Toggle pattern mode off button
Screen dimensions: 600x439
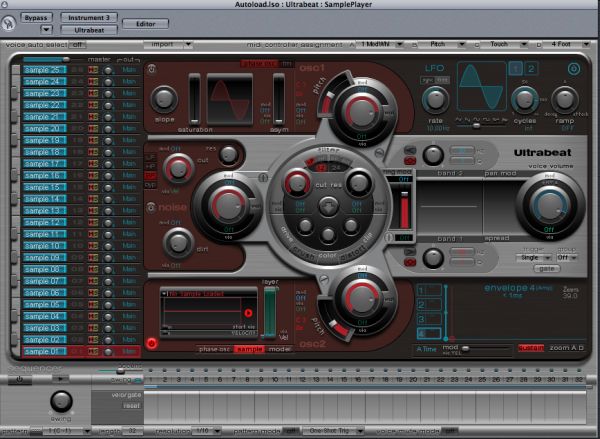(290, 431)
